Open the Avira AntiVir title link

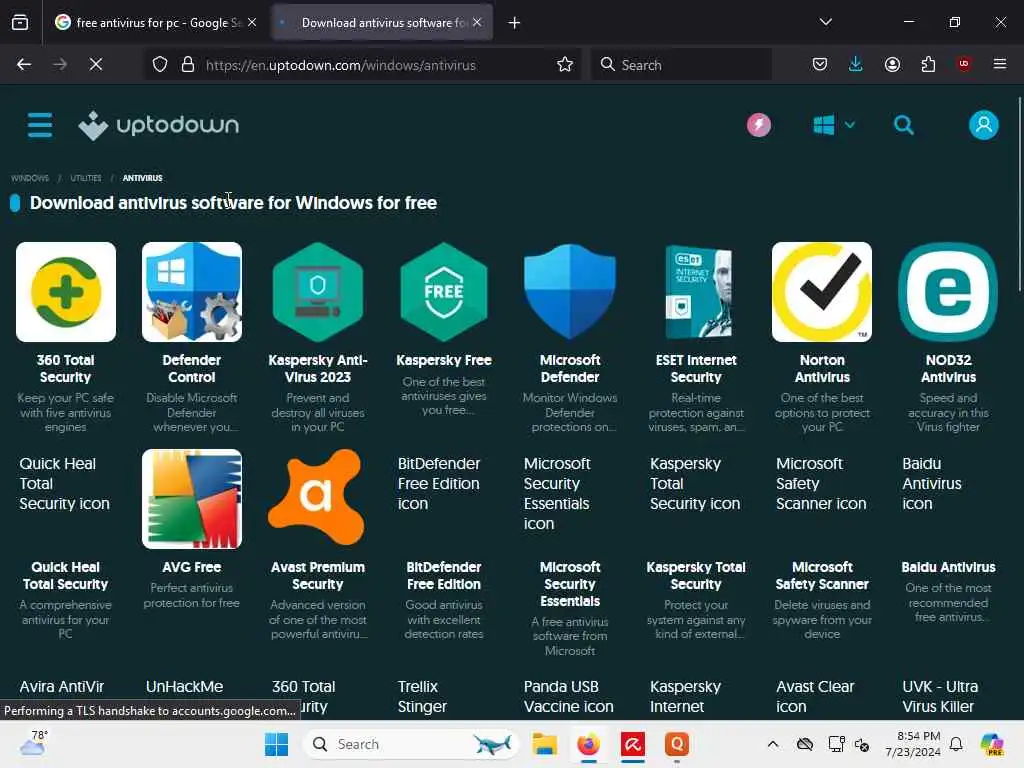coord(62,687)
